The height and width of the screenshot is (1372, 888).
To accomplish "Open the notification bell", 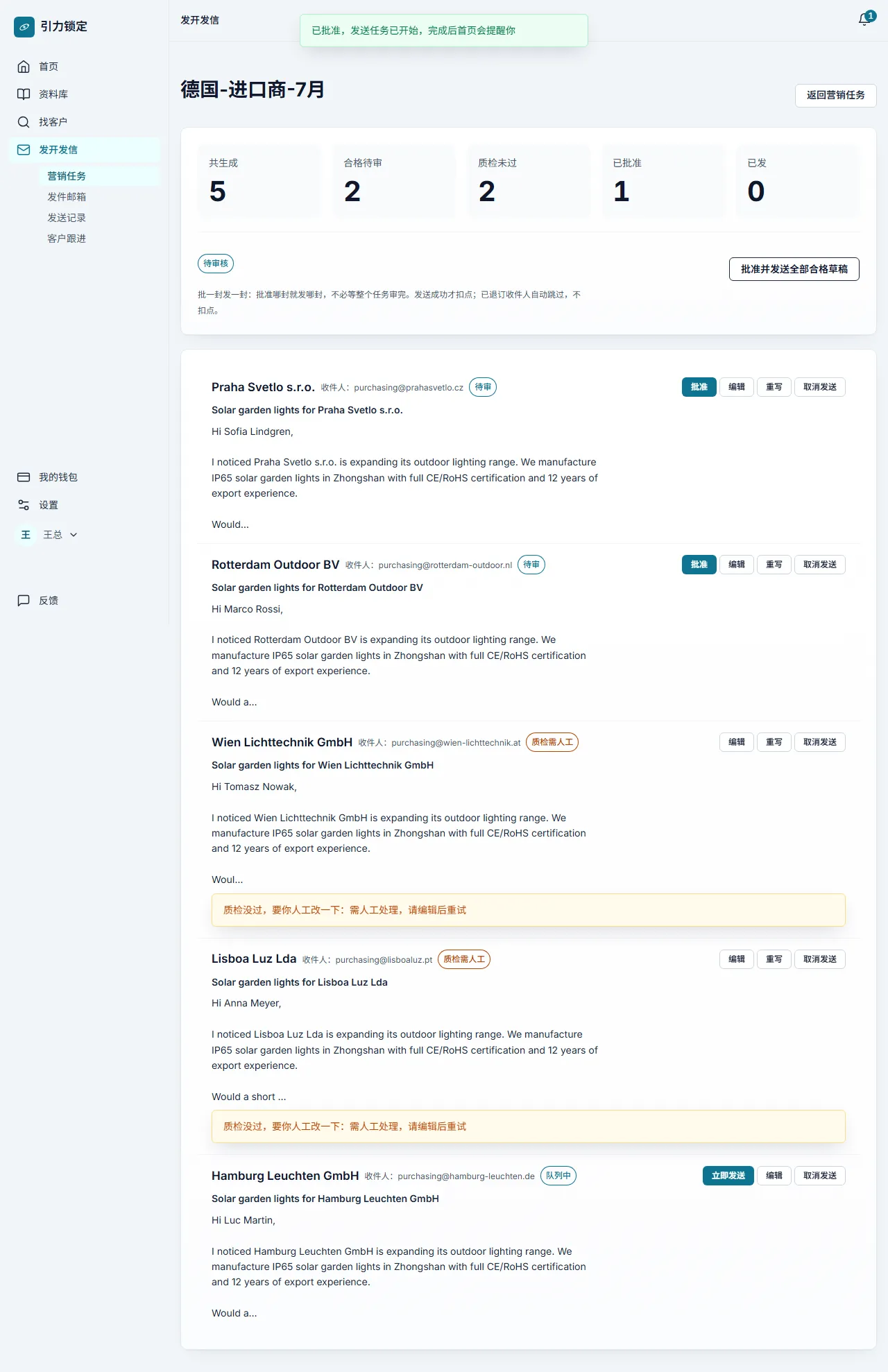I will [x=865, y=19].
